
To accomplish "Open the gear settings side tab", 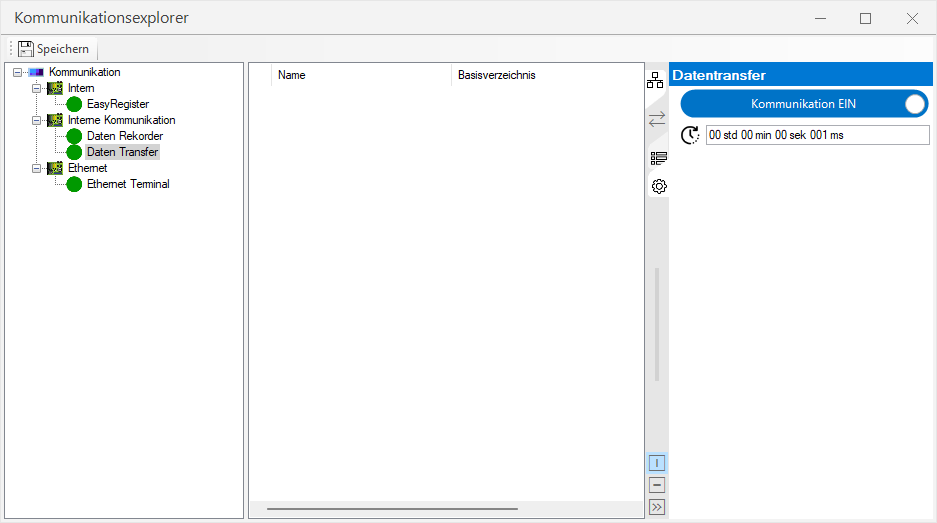I will point(658,186).
